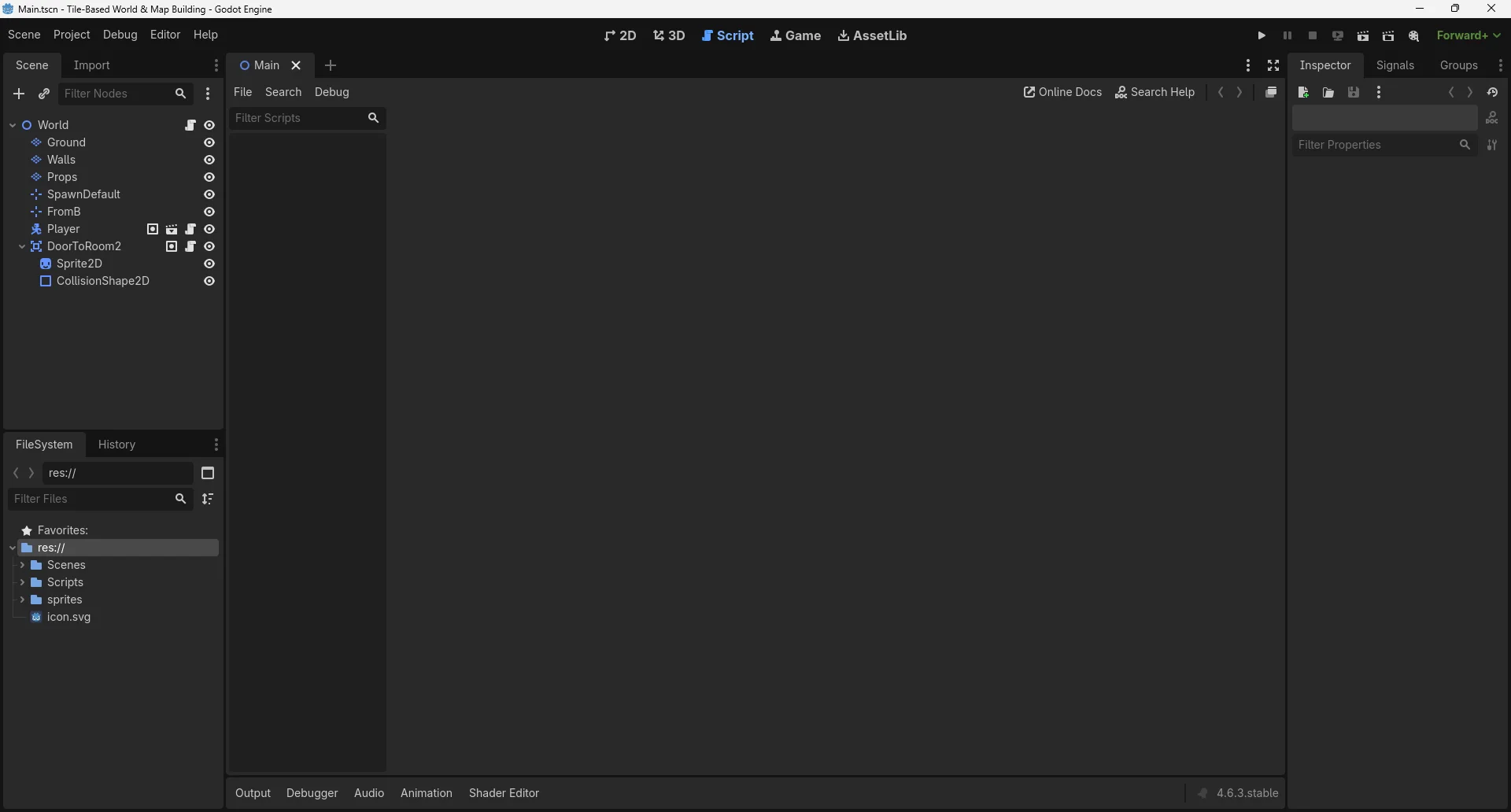
Task: Open remote deploy options
Action: tap(1338, 35)
